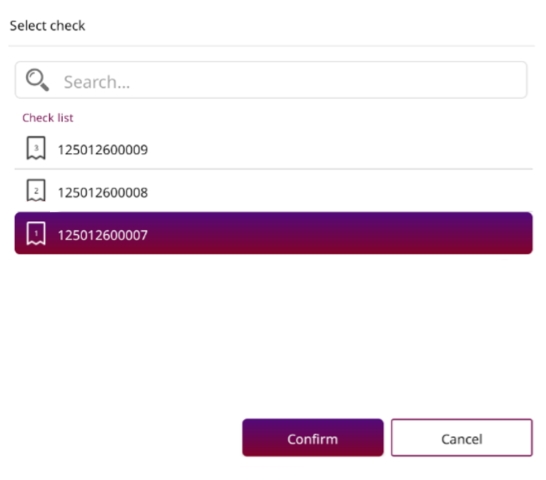Click the Search placeholder text

(97, 82)
